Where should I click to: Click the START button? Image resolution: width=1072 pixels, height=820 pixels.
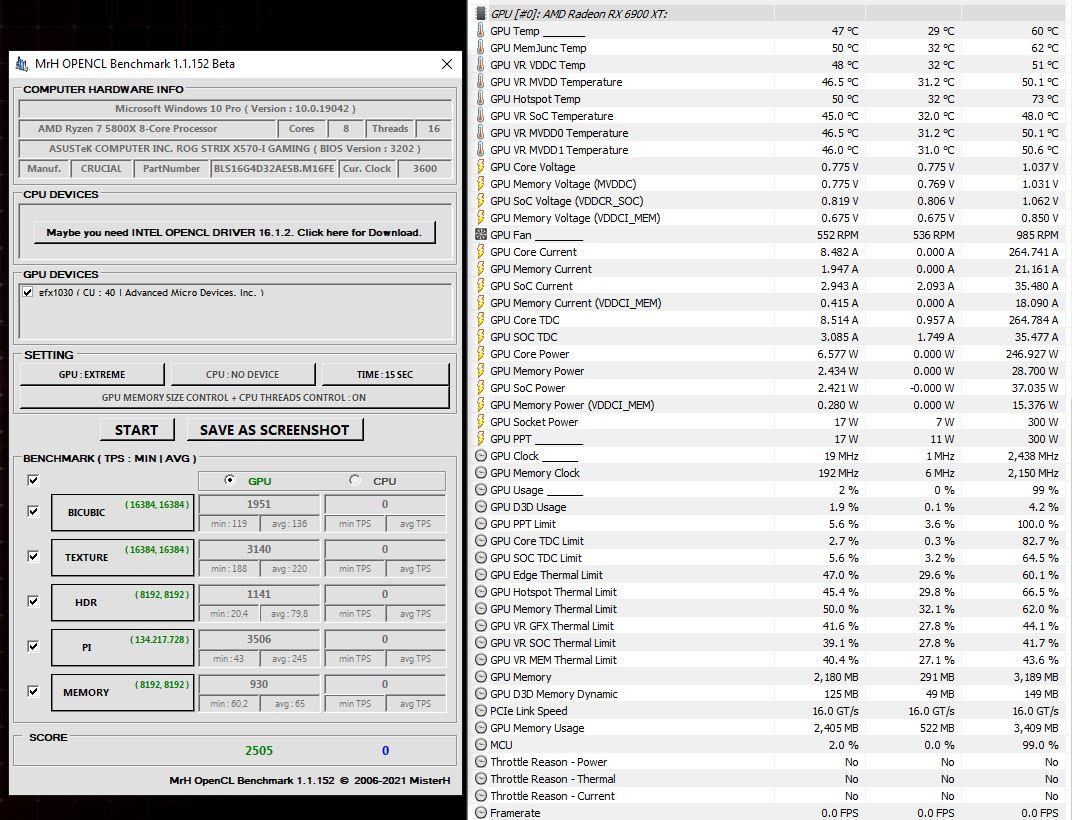click(136, 429)
